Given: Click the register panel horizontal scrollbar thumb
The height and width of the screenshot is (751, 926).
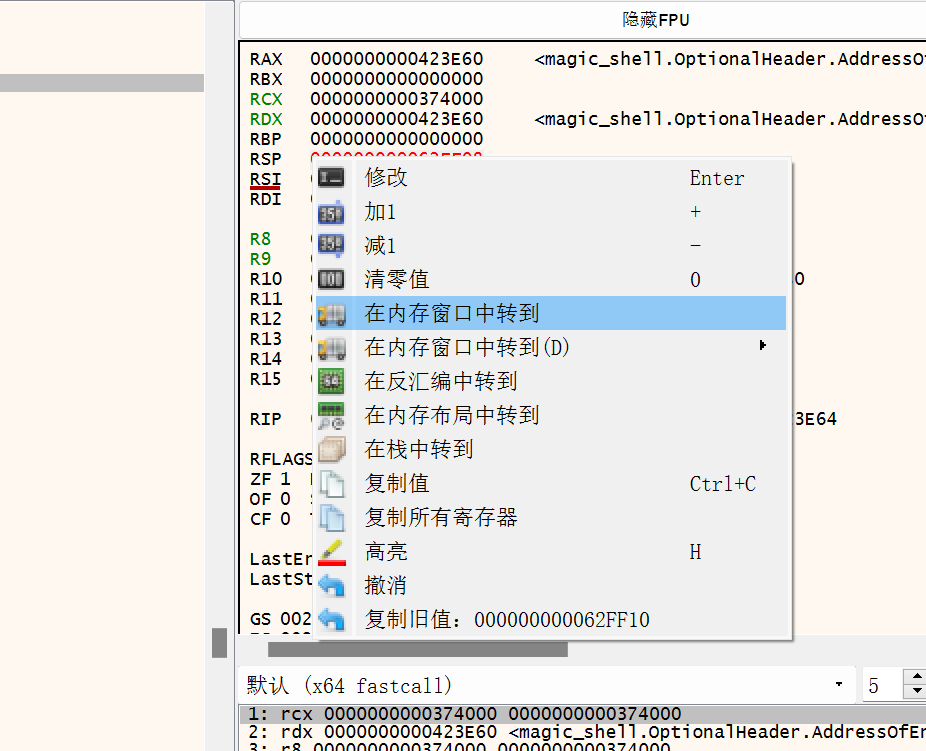Looking at the screenshot, I should pyautogui.click(x=418, y=649).
